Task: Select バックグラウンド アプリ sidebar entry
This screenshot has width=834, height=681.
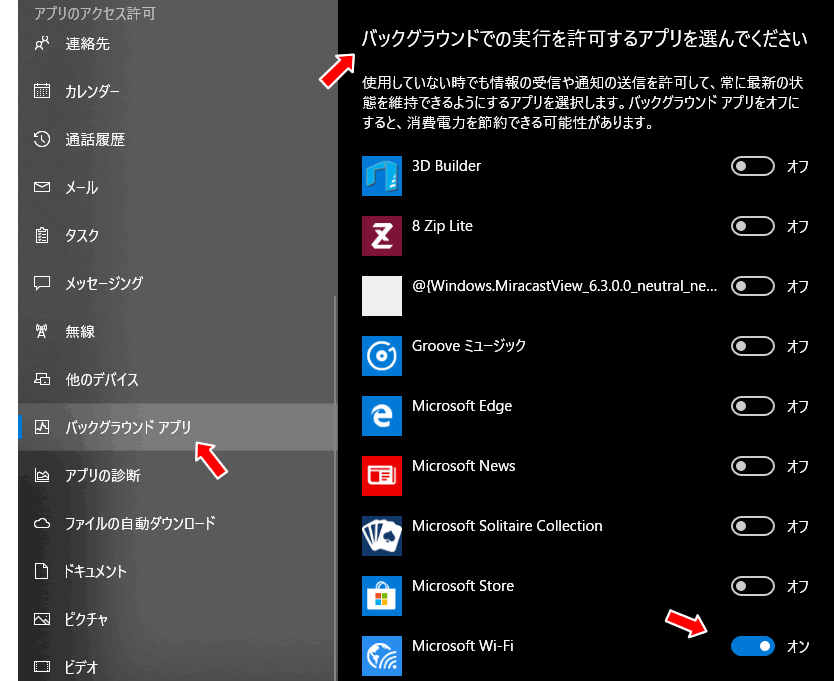Action: click(x=178, y=427)
